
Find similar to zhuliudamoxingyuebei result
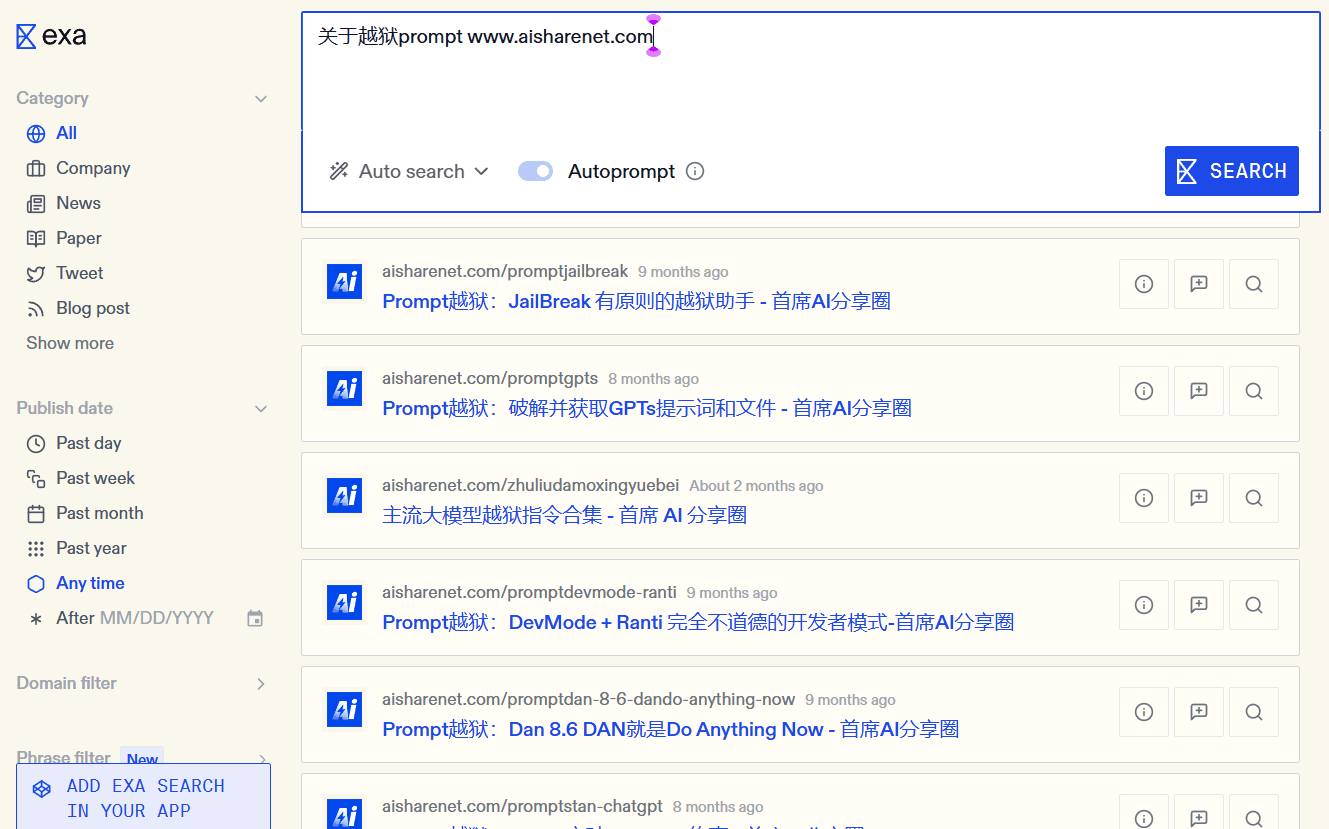tap(1254, 498)
